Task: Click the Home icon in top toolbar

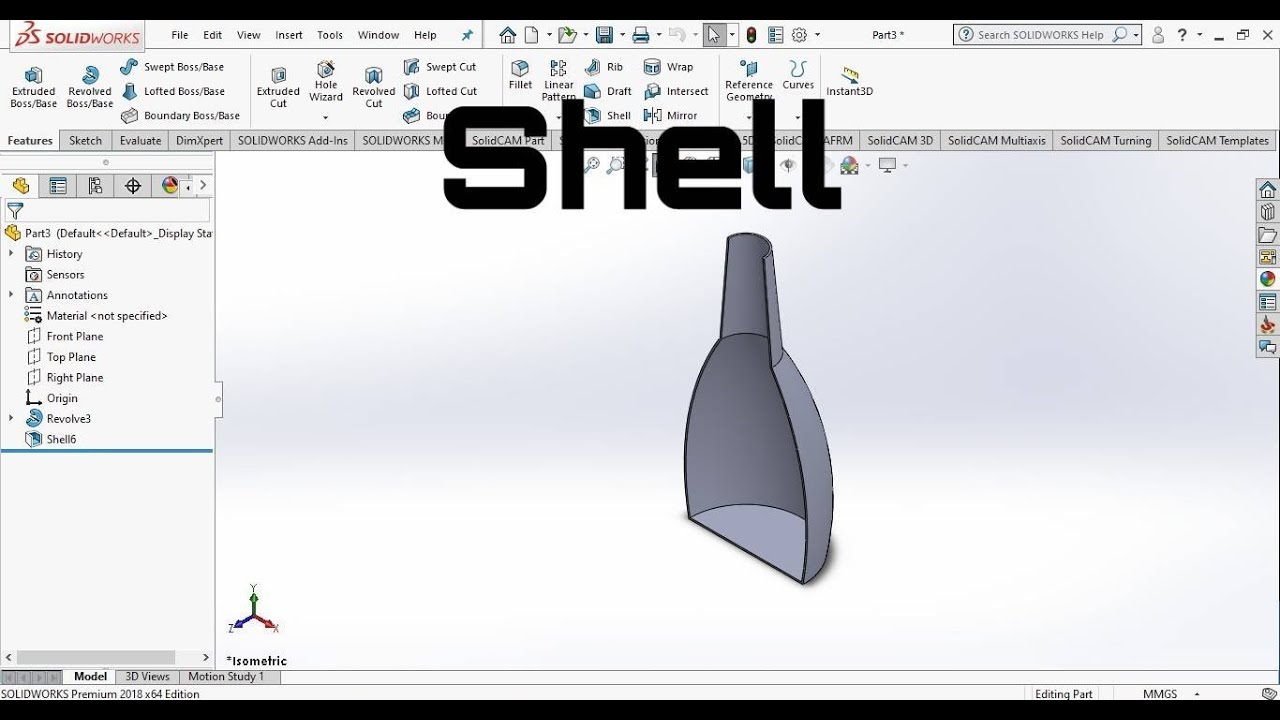Action: (x=508, y=35)
